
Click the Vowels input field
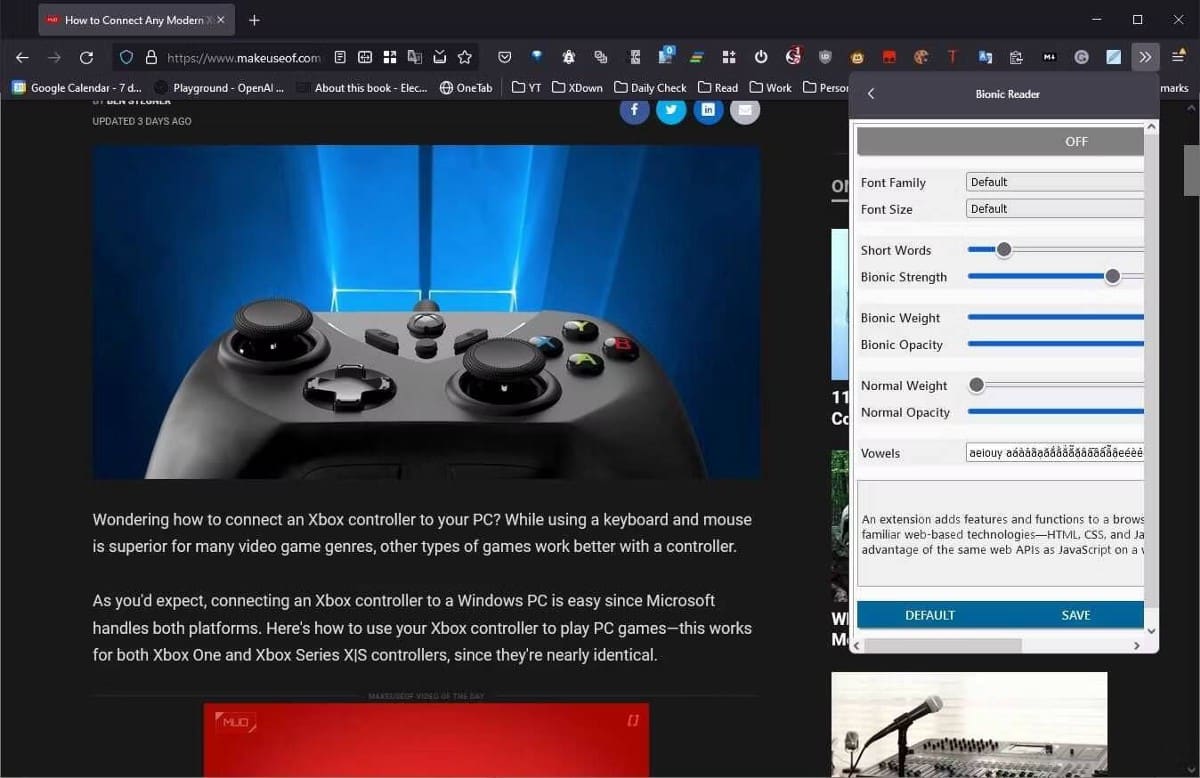coord(1055,453)
